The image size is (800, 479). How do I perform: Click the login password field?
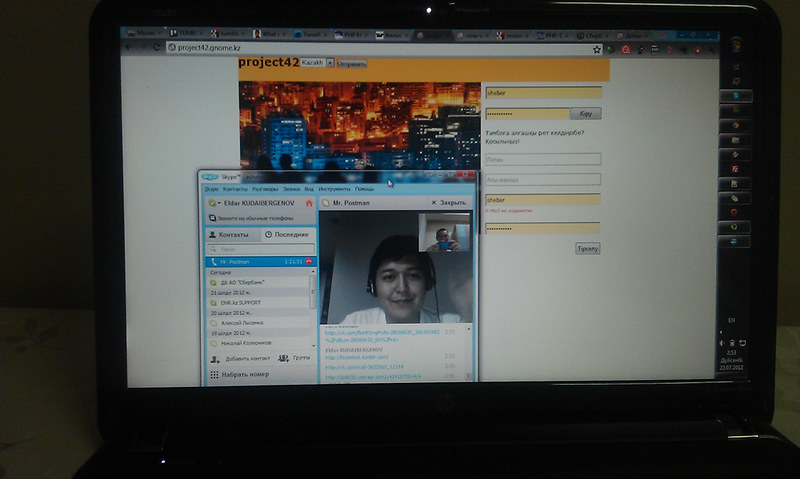(527, 113)
